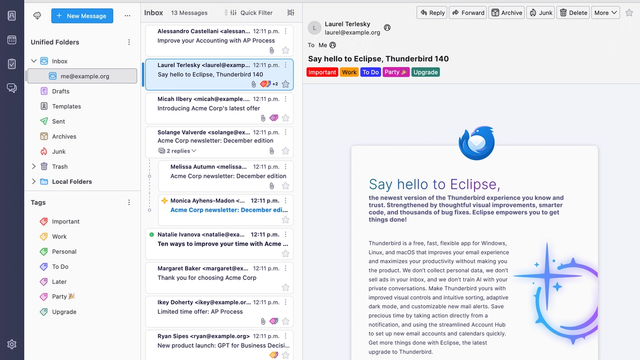
Task: Expand the Trash folder
Action: 34,167
